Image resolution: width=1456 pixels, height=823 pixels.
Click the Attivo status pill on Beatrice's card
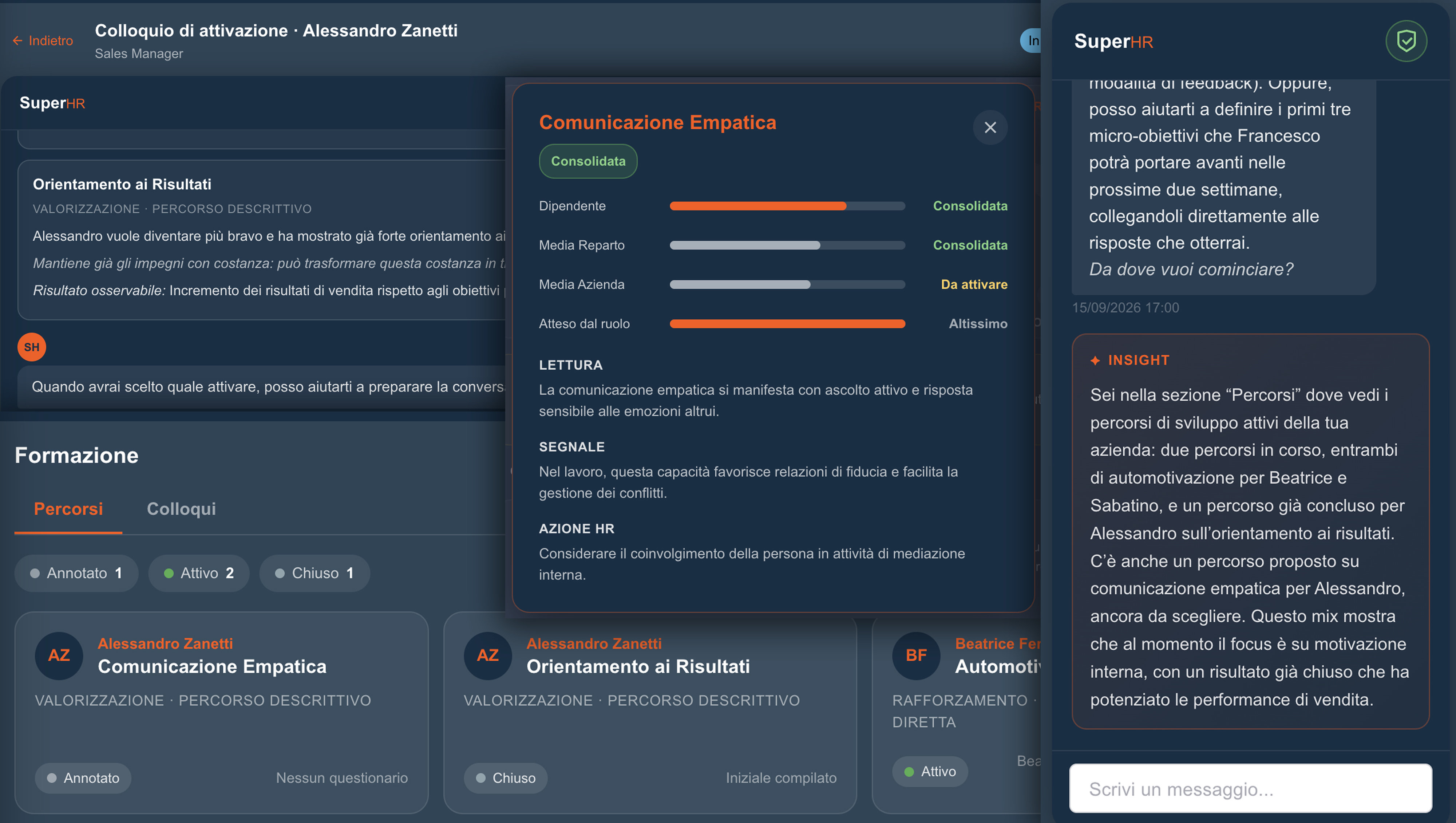930,772
